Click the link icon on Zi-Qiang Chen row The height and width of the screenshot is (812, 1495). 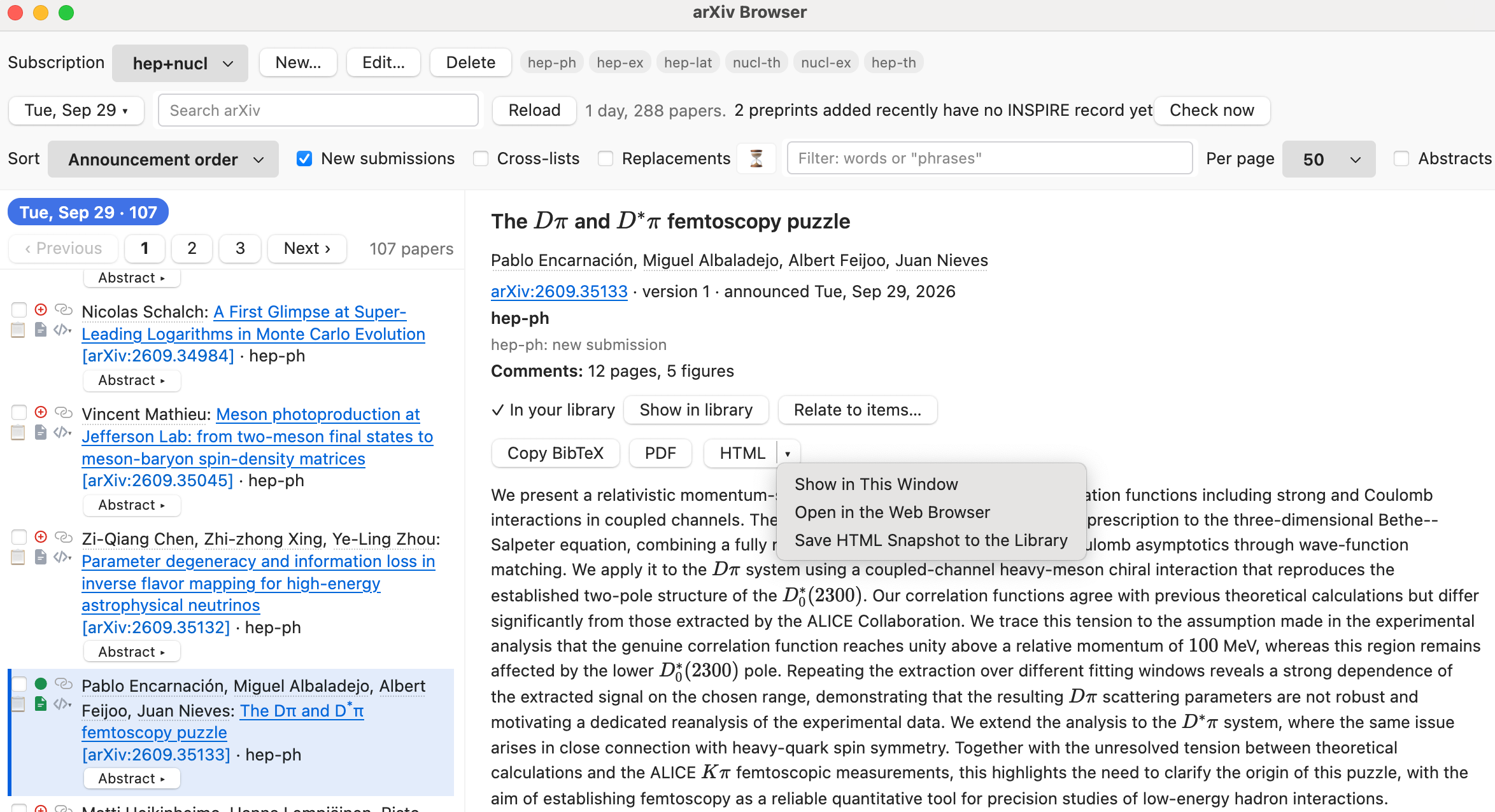pos(64,537)
